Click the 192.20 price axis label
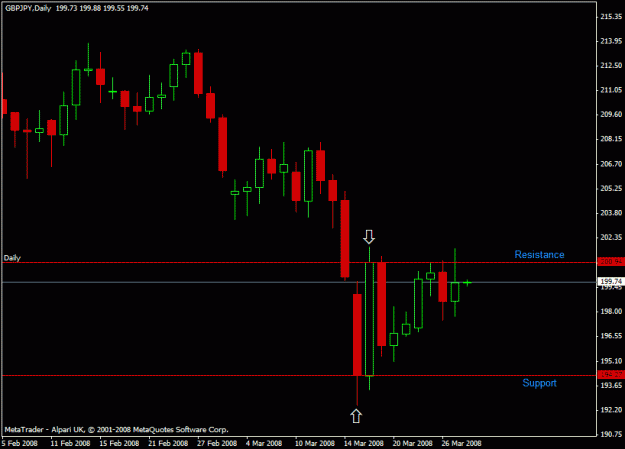625x449 pixels. [611, 410]
